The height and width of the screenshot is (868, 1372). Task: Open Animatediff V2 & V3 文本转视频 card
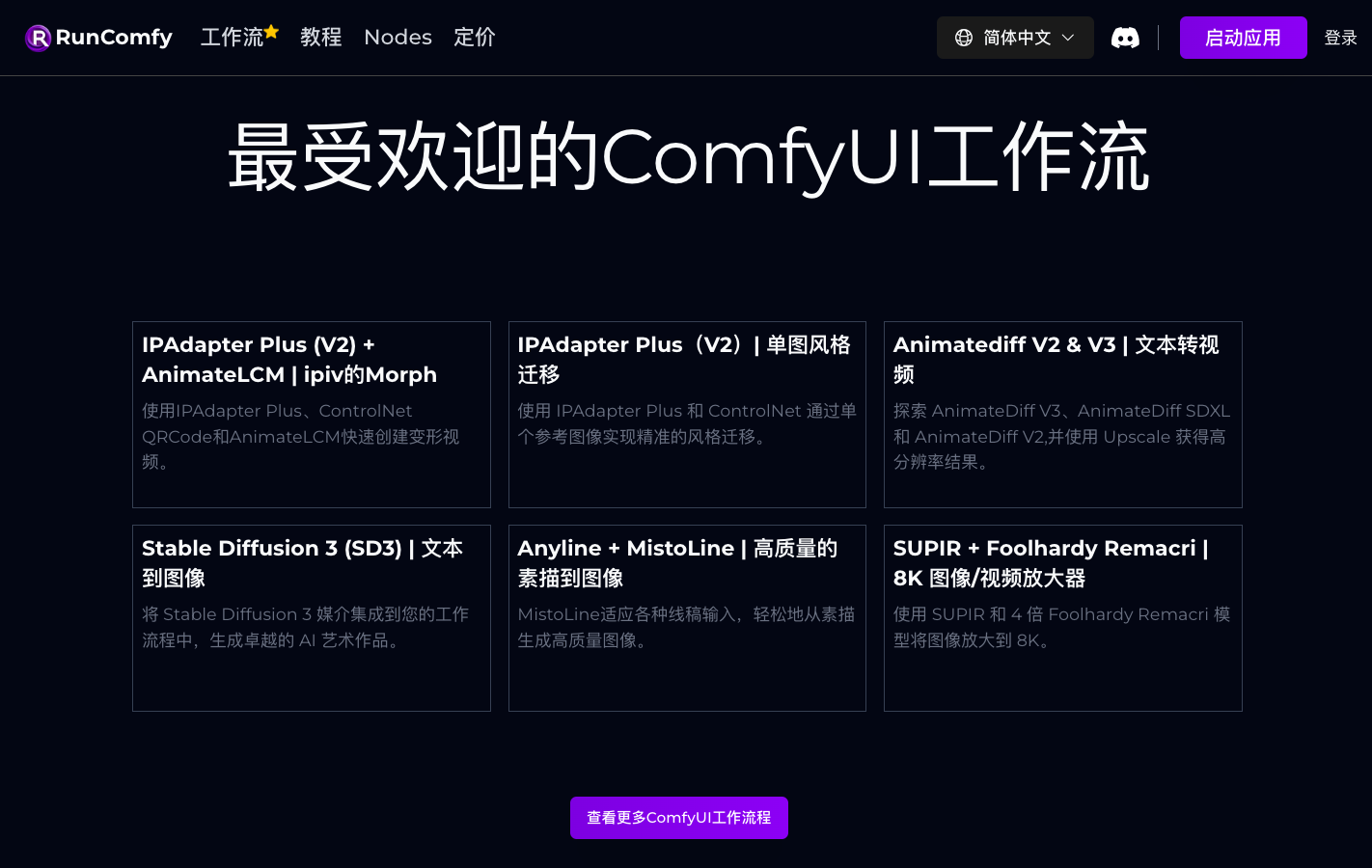coord(1063,415)
